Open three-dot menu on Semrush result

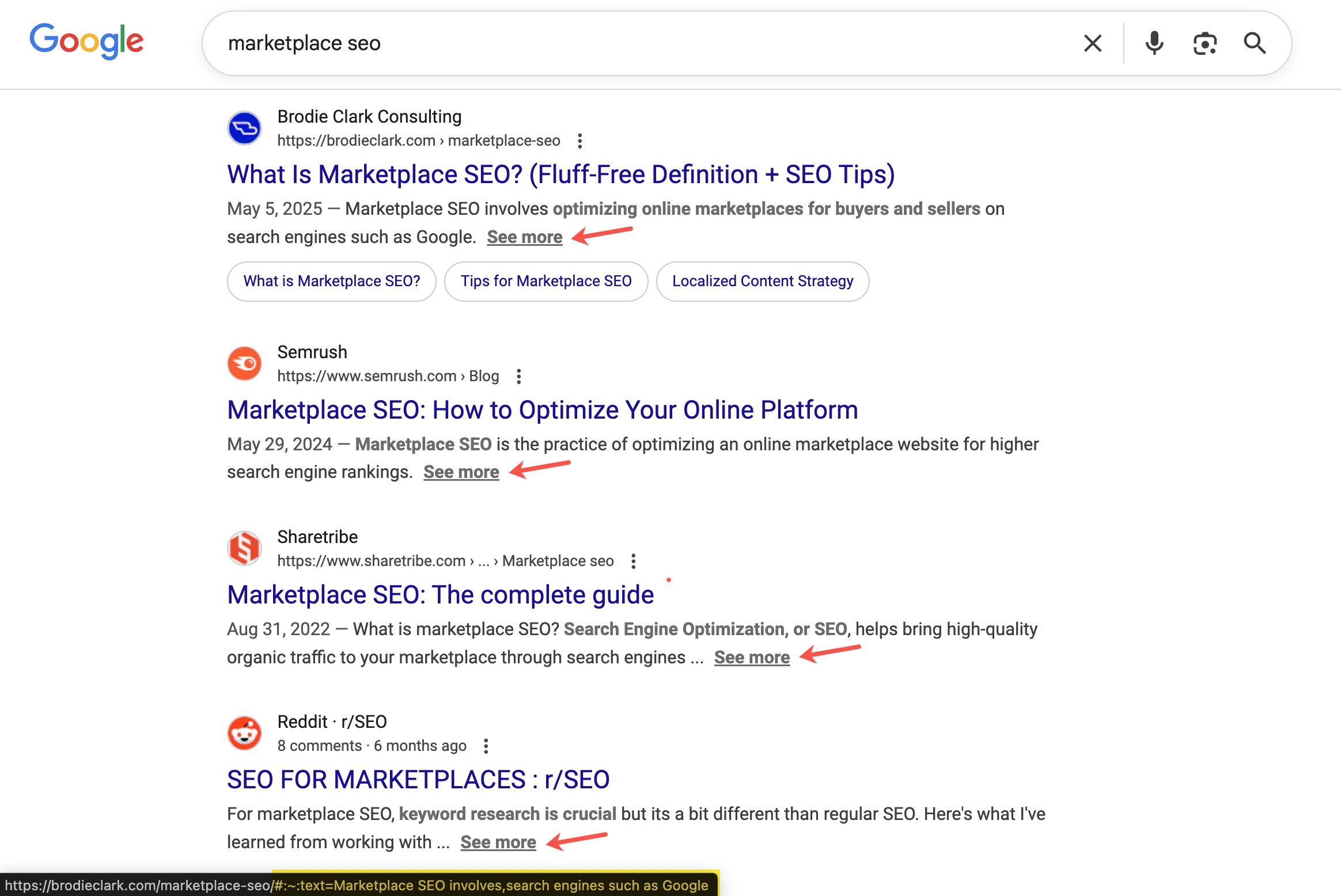pos(520,375)
